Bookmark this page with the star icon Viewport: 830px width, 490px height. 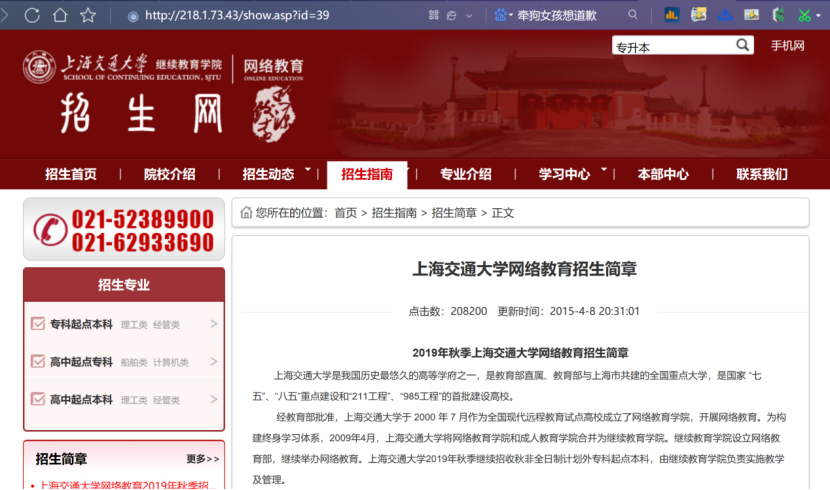coord(88,15)
